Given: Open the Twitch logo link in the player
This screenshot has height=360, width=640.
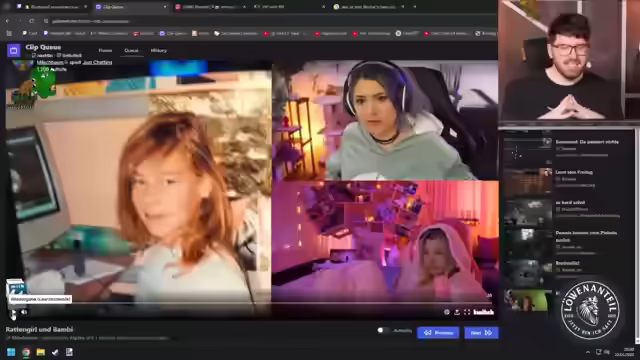Looking at the screenshot, I should point(484,312).
